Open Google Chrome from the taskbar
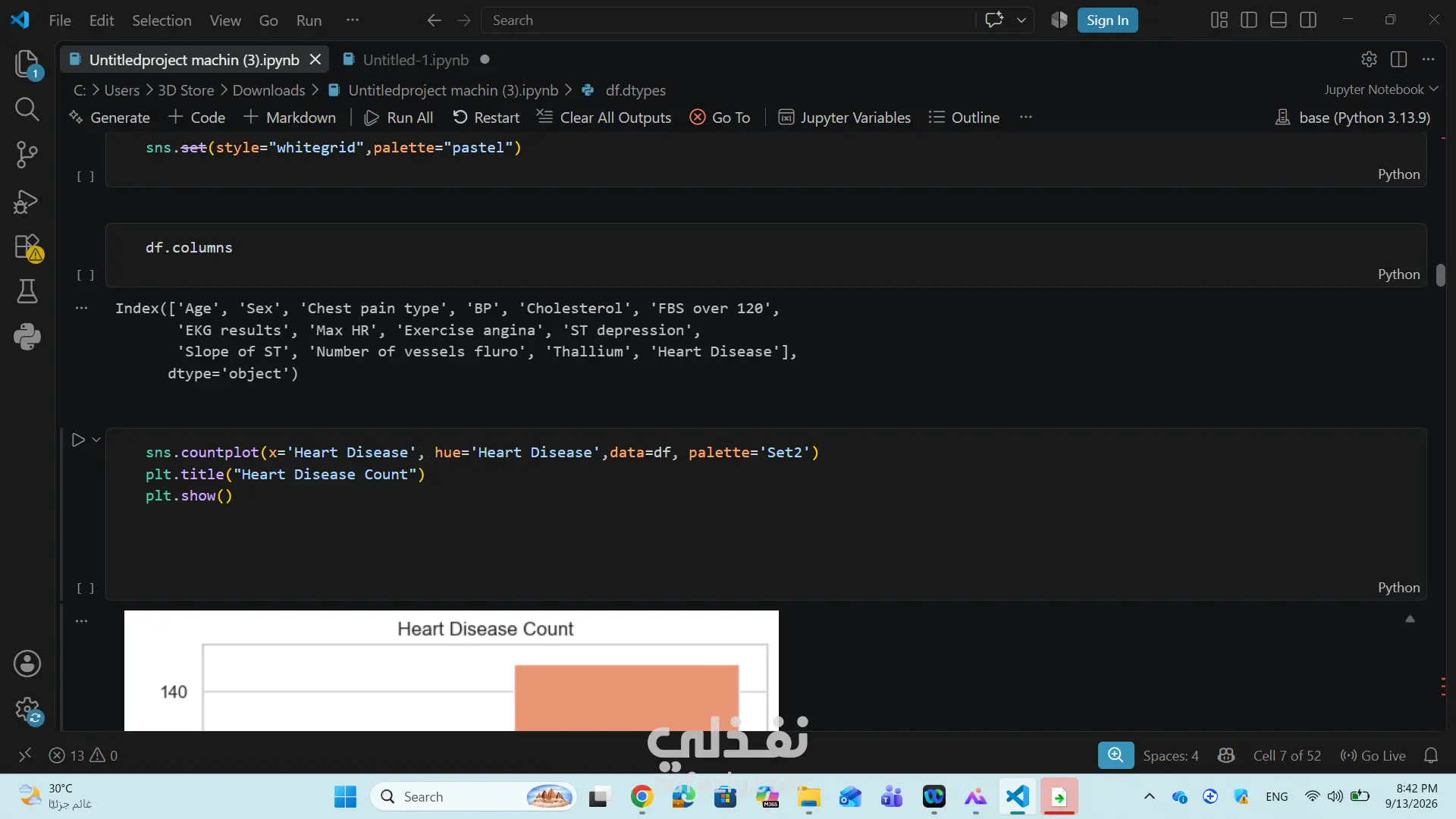 (642, 797)
